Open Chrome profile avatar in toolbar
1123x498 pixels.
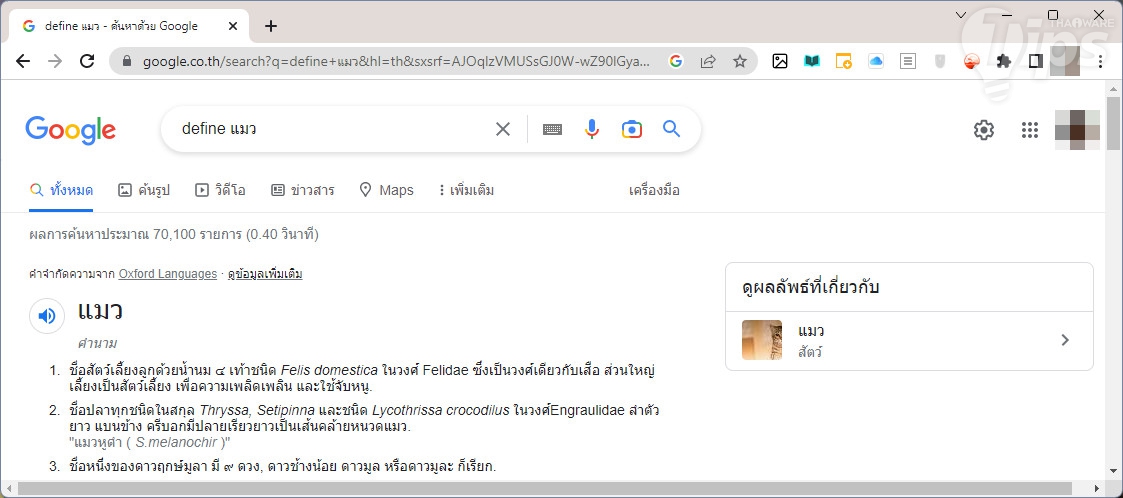[x=1065, y=62]
